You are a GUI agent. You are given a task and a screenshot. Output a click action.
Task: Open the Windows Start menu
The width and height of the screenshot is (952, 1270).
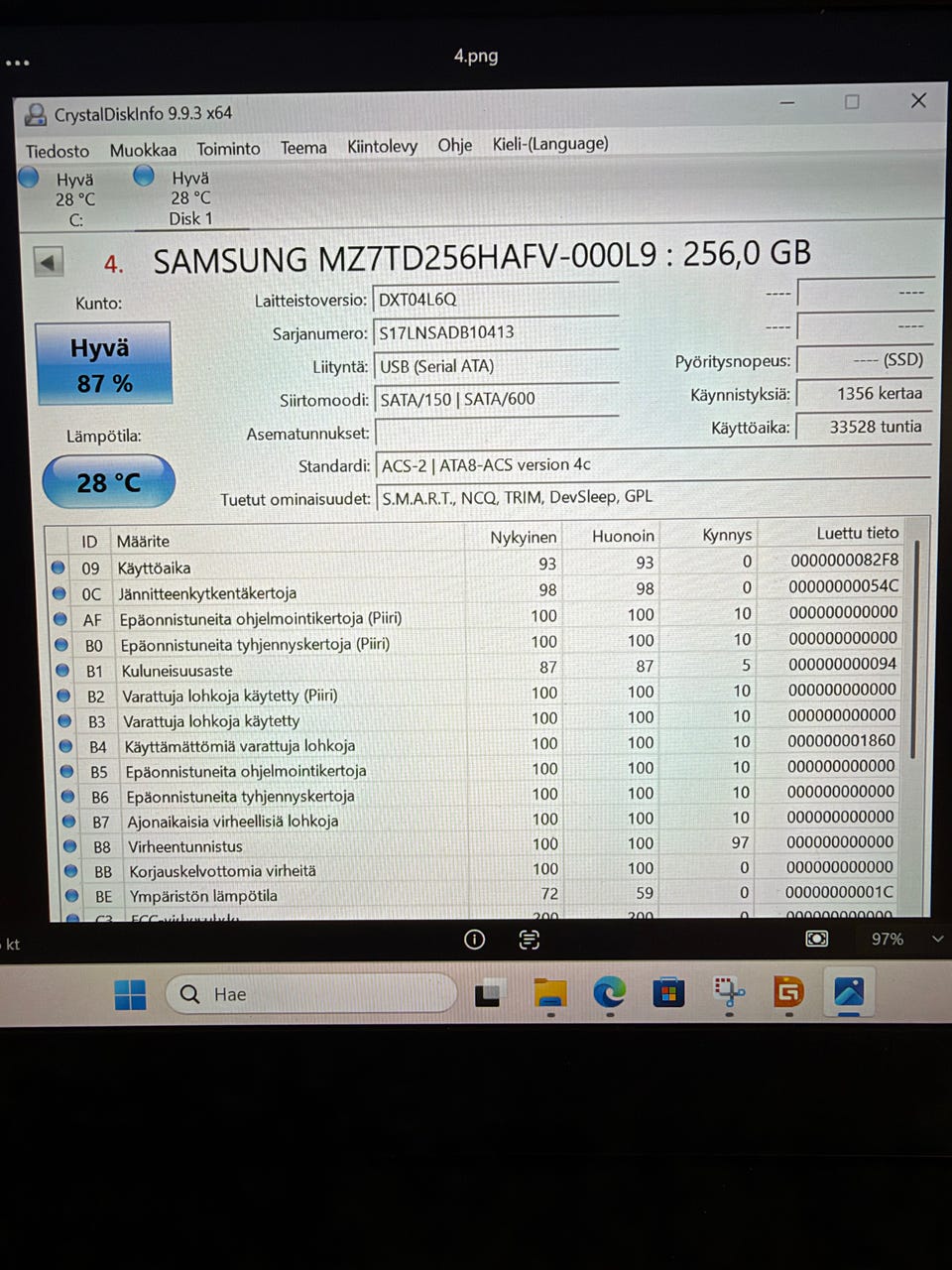(x=130, y=994)
